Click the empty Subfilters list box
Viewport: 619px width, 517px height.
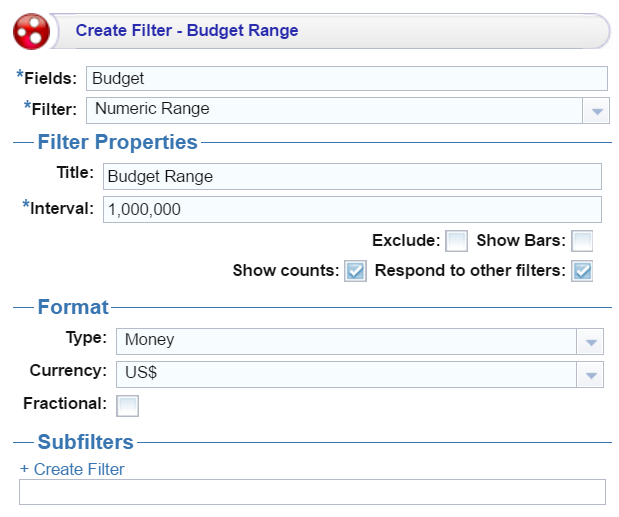(x=312, y=492)
